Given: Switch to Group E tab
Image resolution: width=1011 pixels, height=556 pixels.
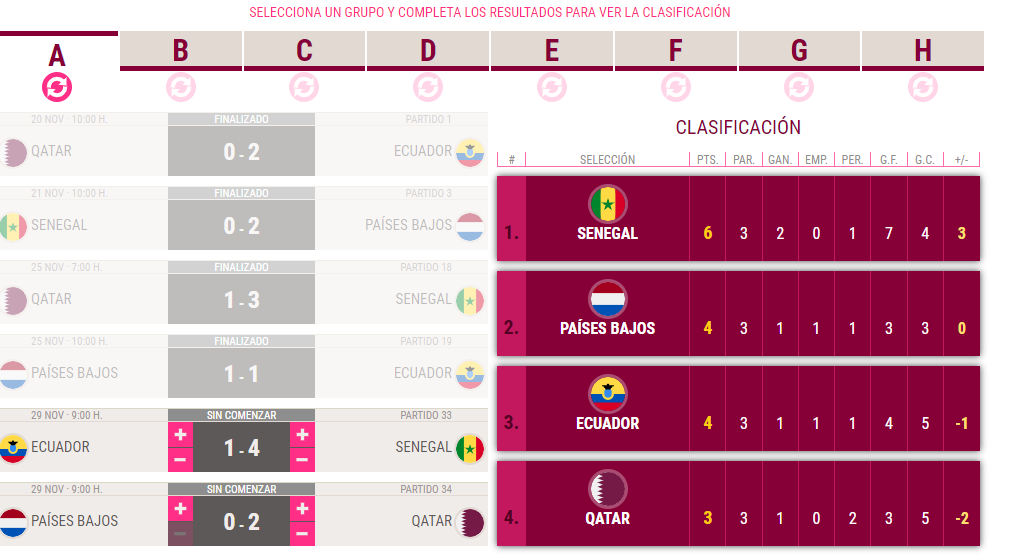Looking at the screenshot, I should (552, 50).
